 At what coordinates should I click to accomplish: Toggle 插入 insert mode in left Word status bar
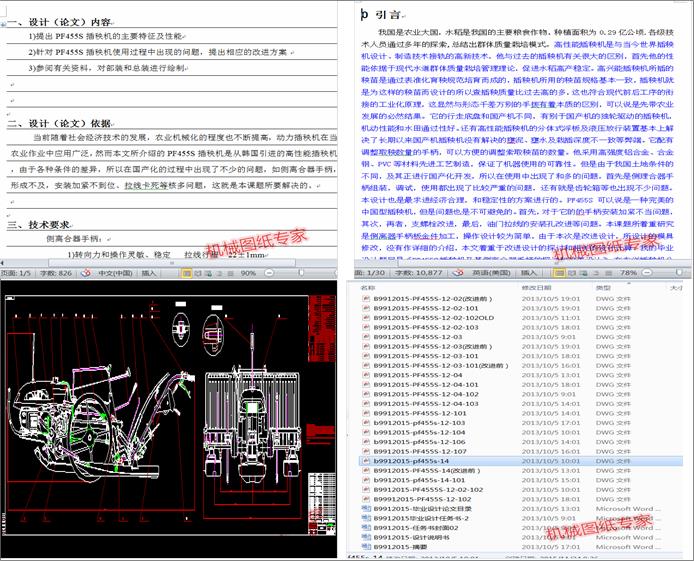pyautogui.click(x=150, y=272)
